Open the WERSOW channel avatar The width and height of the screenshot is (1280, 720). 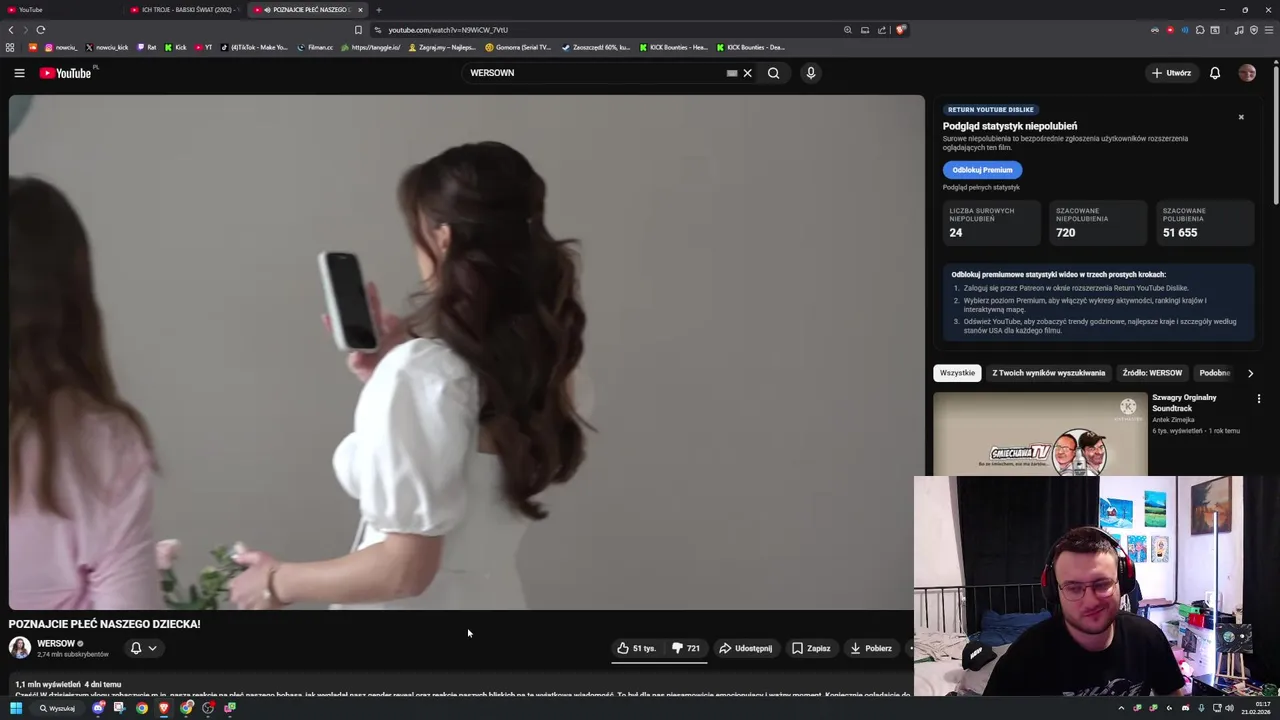pyautogui.click(x=20, y=648)
